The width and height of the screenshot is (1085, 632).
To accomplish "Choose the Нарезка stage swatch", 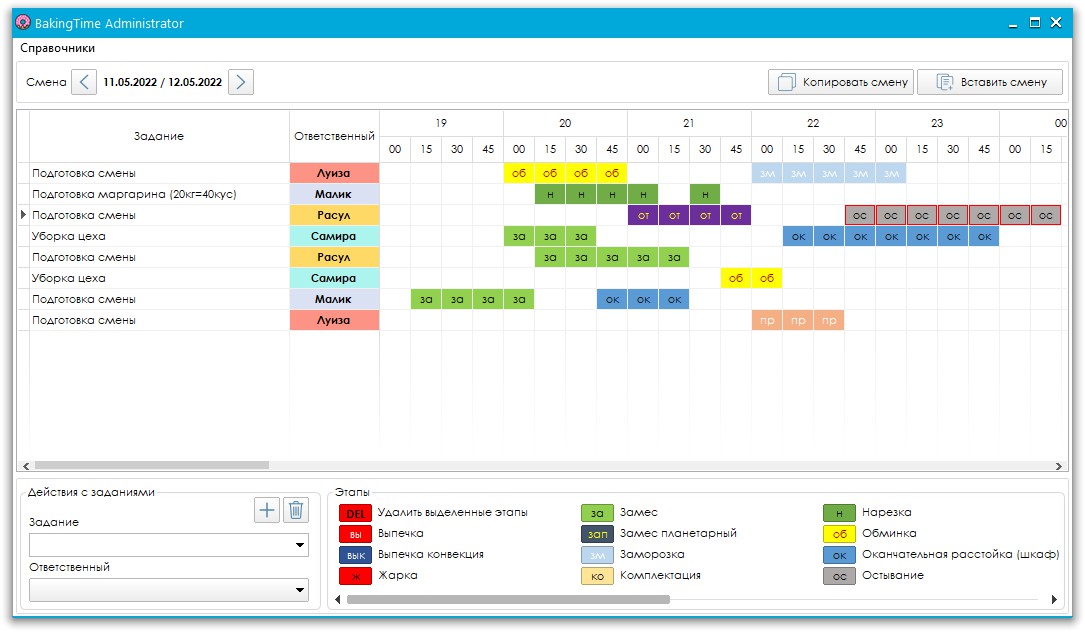I will (839, 513).
